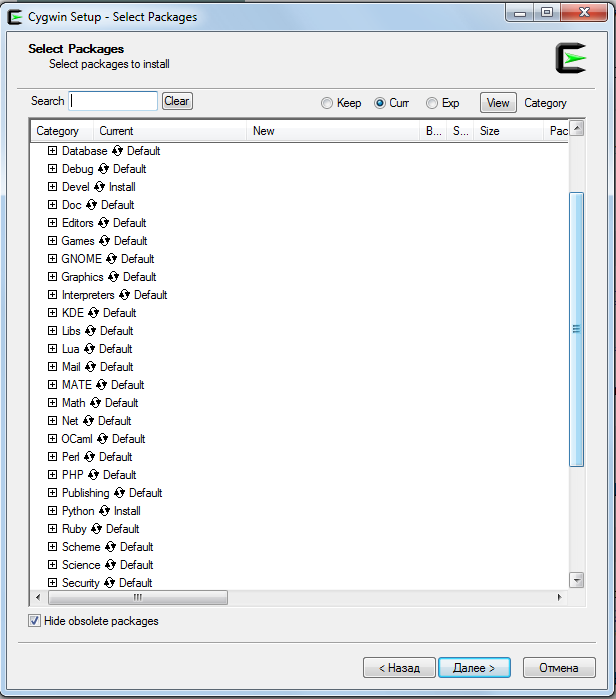Click the cycle icon next to Perl
Image resolution: width=616 pixels, height=699 pixels.
(x=89, y=456)
